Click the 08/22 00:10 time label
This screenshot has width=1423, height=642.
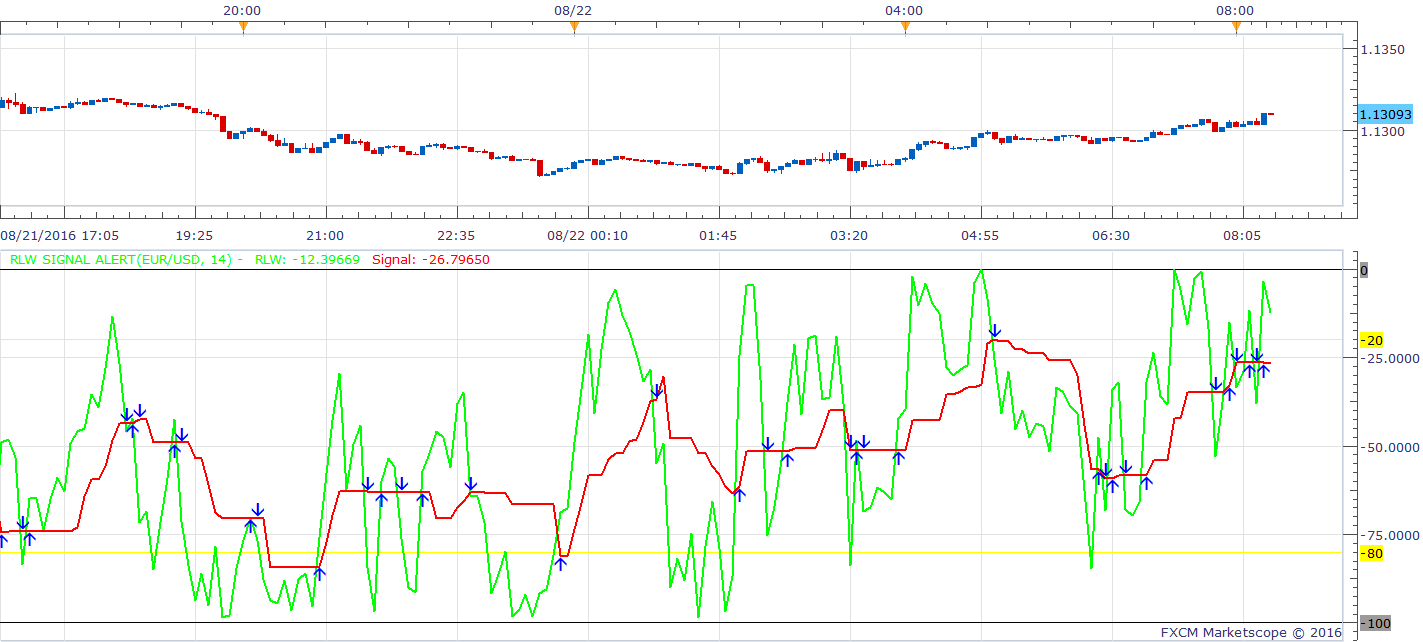point(587,235)
